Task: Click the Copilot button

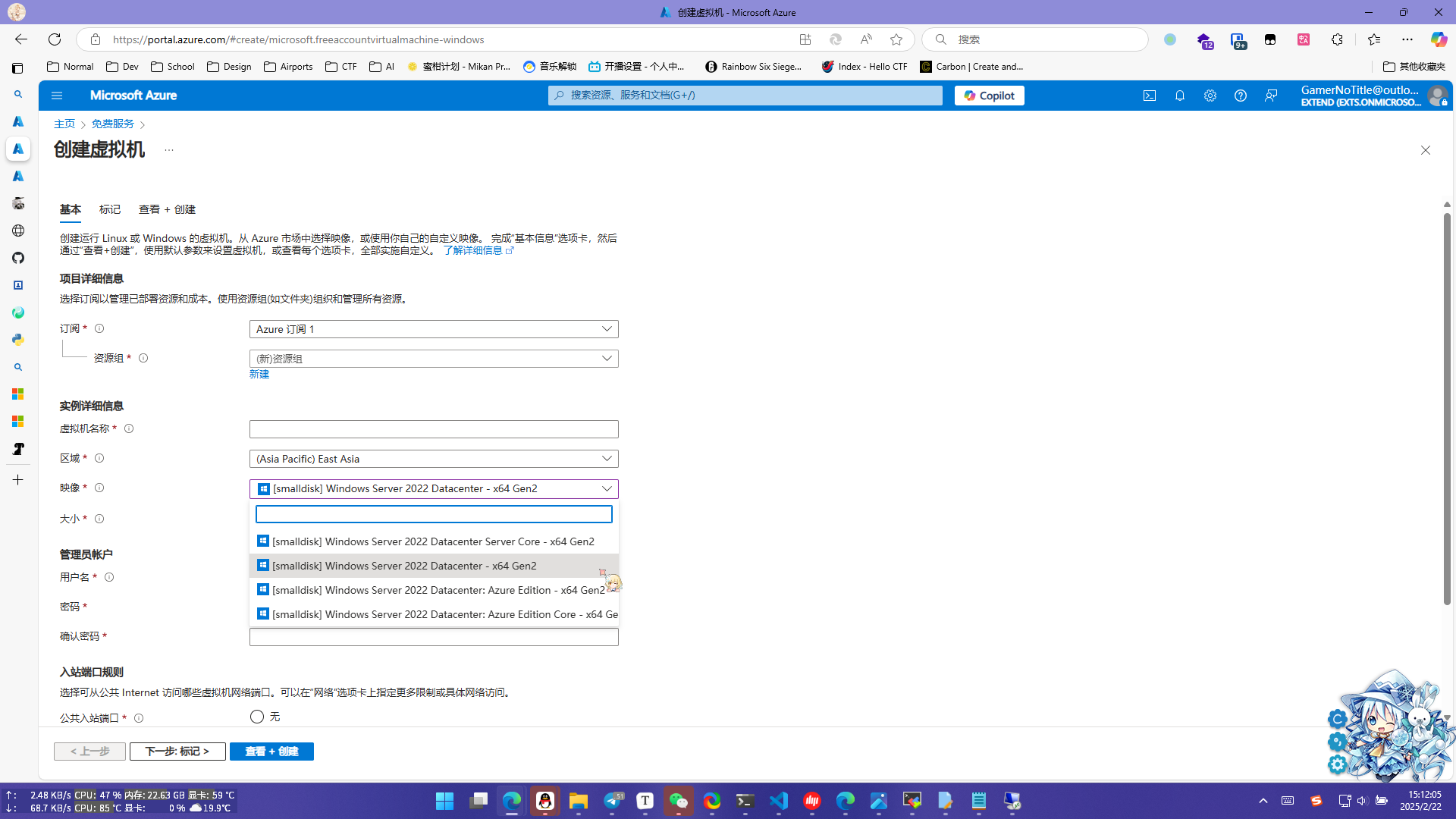Action: (989, 96)
